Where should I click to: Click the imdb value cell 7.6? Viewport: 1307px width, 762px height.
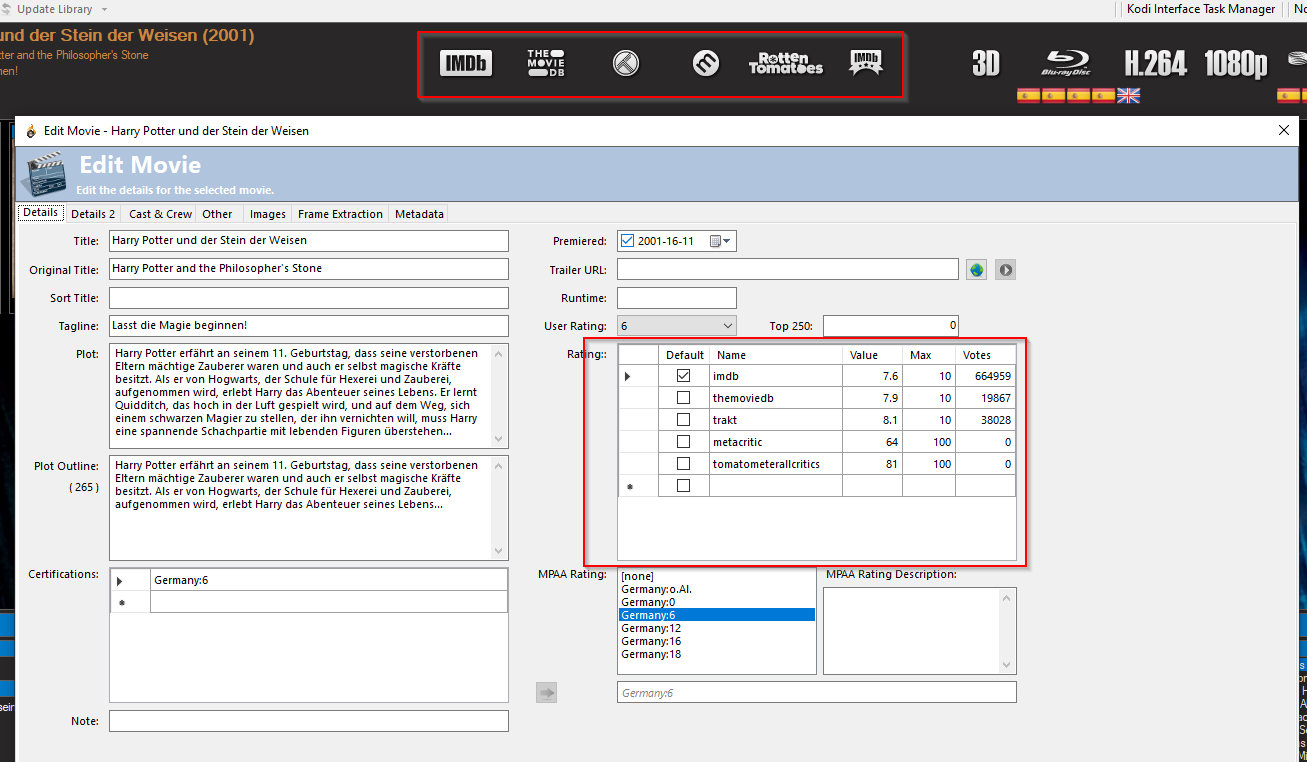coord(872,376)
